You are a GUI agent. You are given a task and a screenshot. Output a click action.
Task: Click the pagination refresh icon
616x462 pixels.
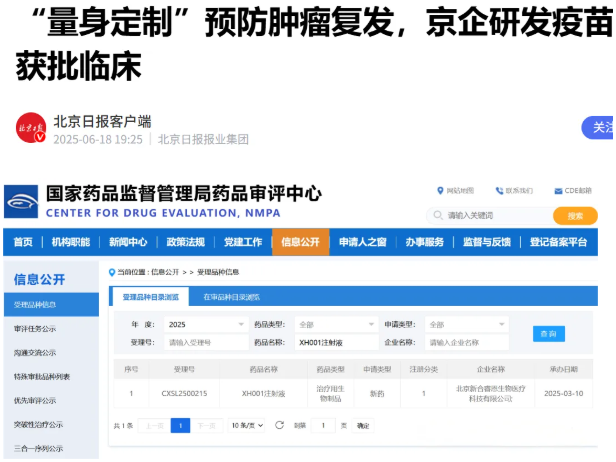click(277, 425)
